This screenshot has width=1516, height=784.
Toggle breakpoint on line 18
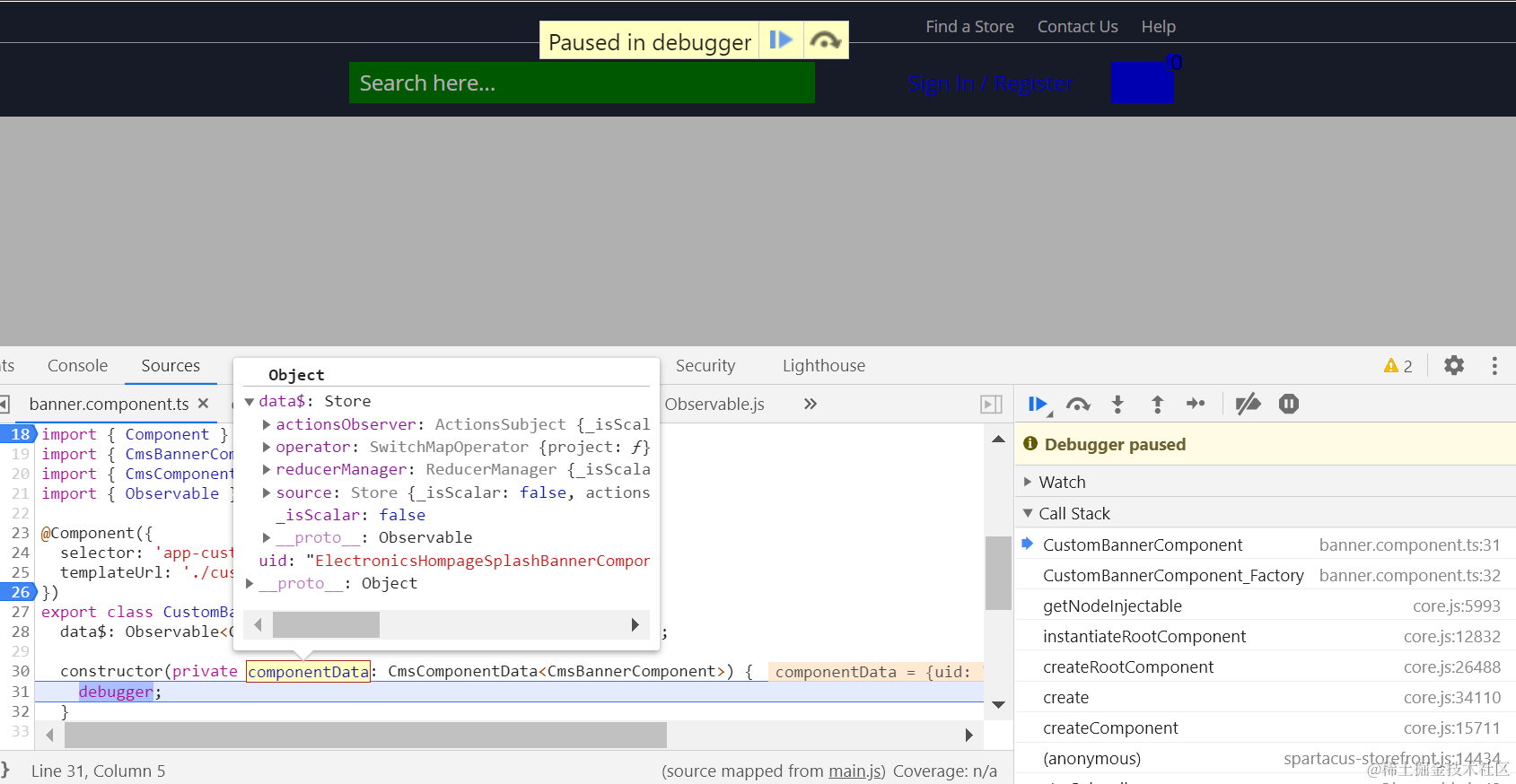[x=20, y=434]
